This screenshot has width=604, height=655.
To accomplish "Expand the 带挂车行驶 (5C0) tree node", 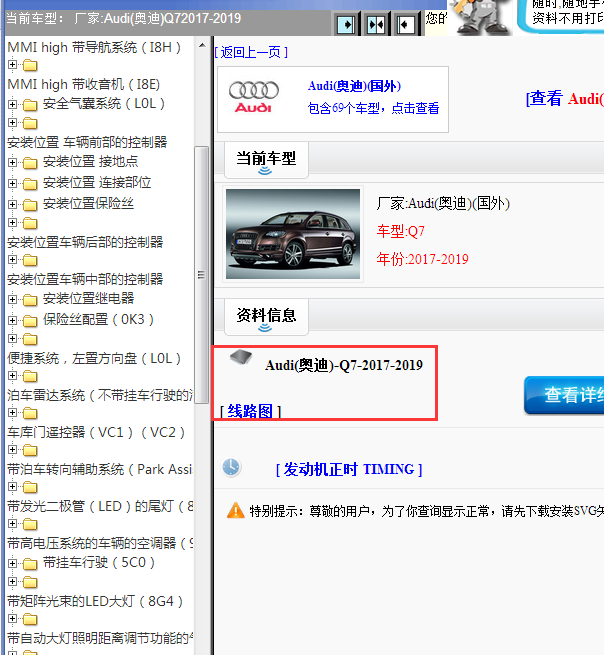I will [13, 563].
